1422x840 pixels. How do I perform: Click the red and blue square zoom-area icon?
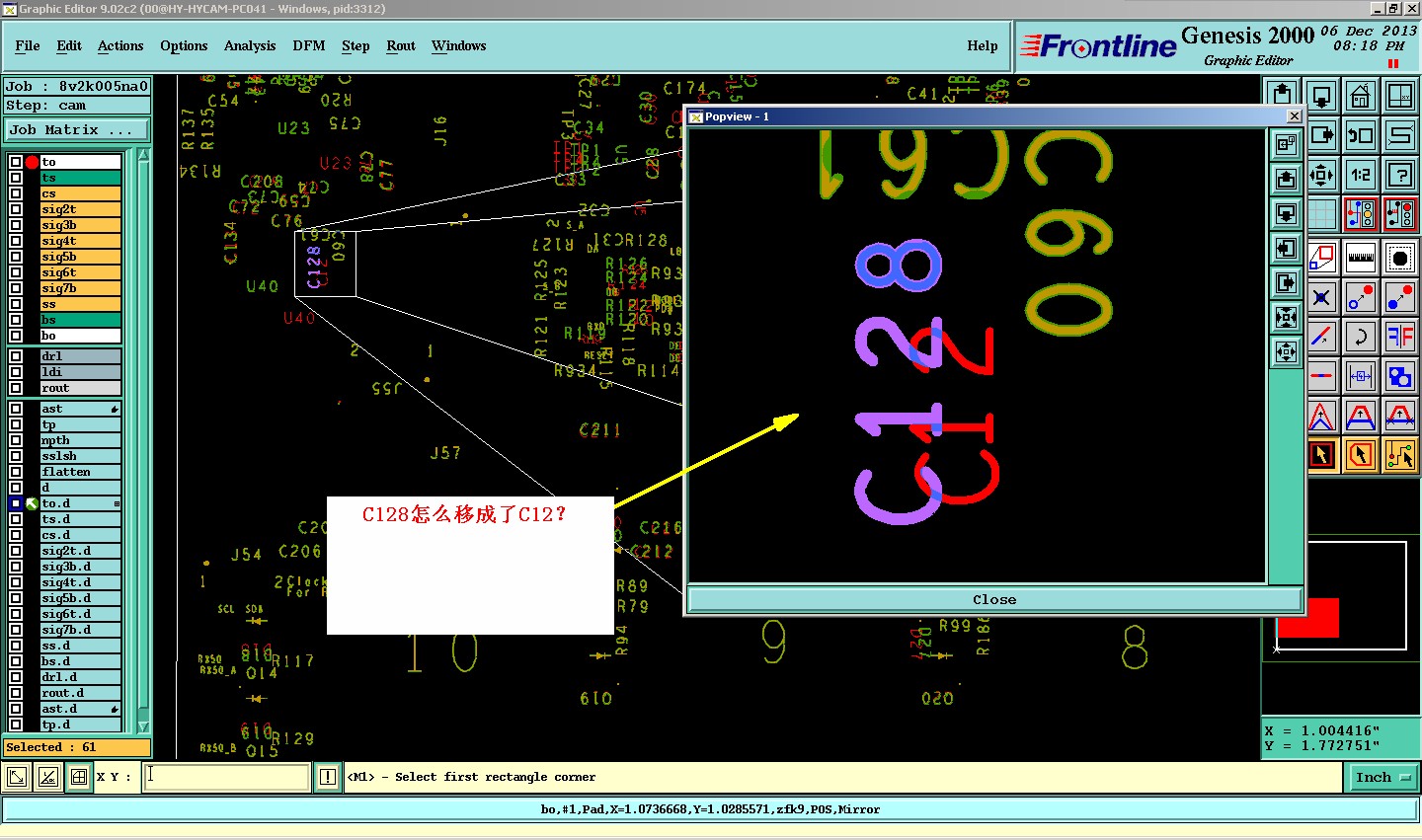1321,257
